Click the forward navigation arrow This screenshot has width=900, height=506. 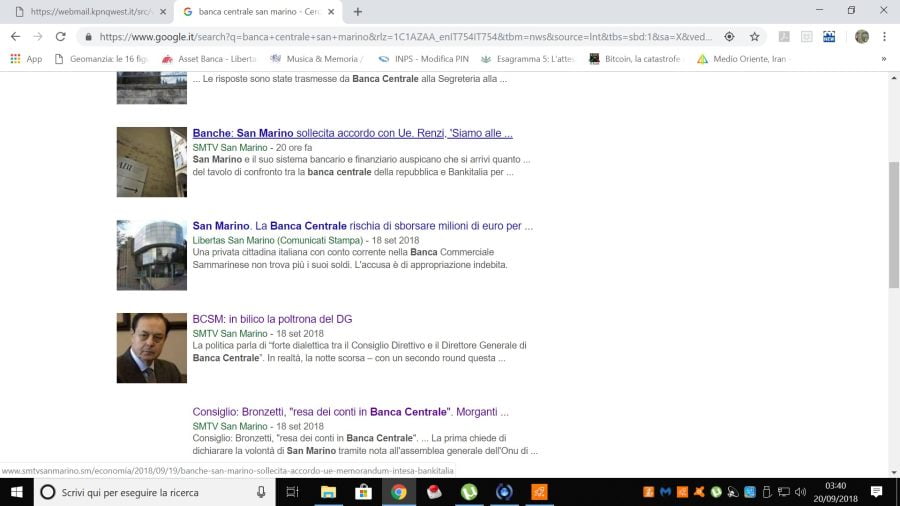[x=38, y=37]
